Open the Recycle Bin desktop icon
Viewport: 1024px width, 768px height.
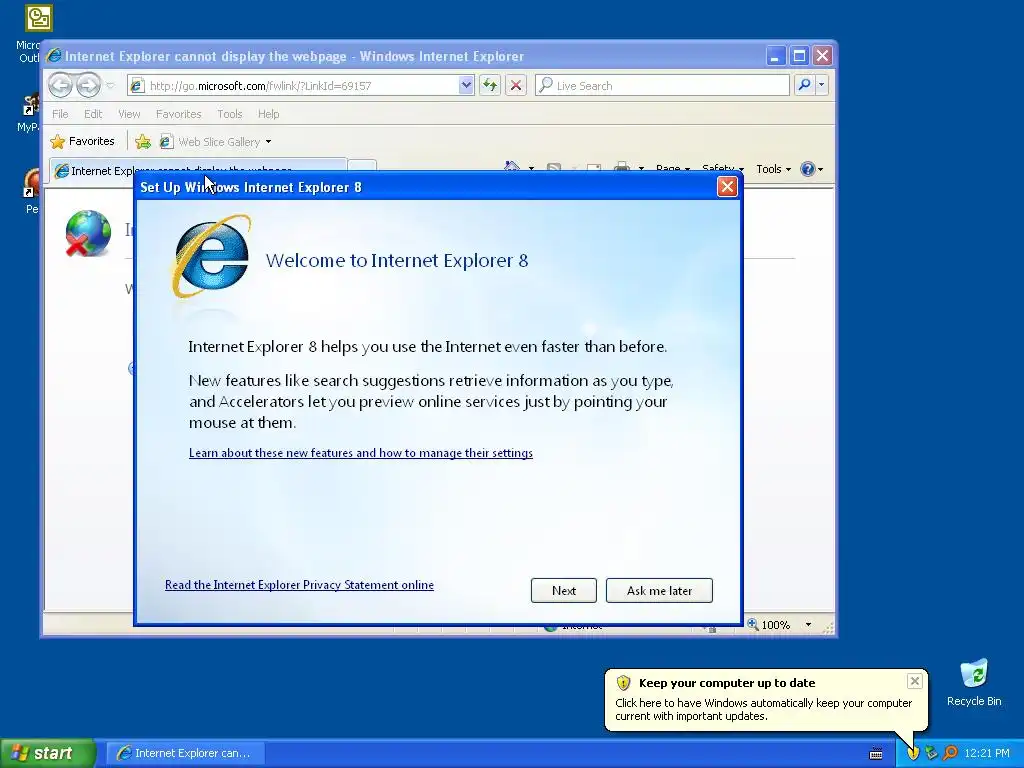tap(974, 682)
